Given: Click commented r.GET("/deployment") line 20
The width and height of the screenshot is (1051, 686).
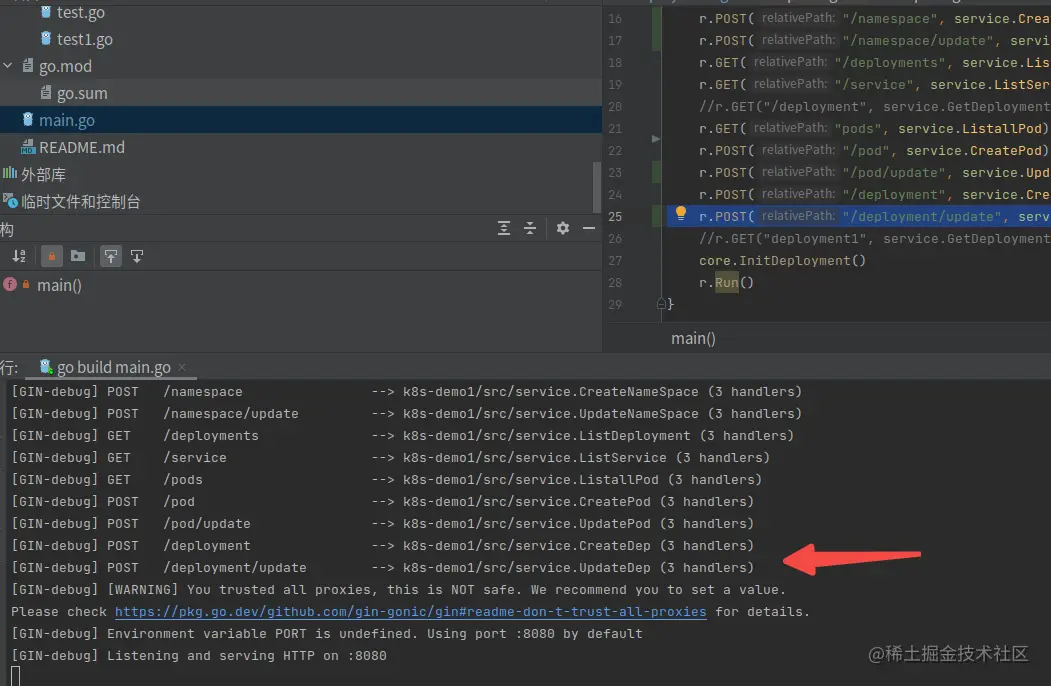Looking at the screenshot, I should [x=874, y=107].
